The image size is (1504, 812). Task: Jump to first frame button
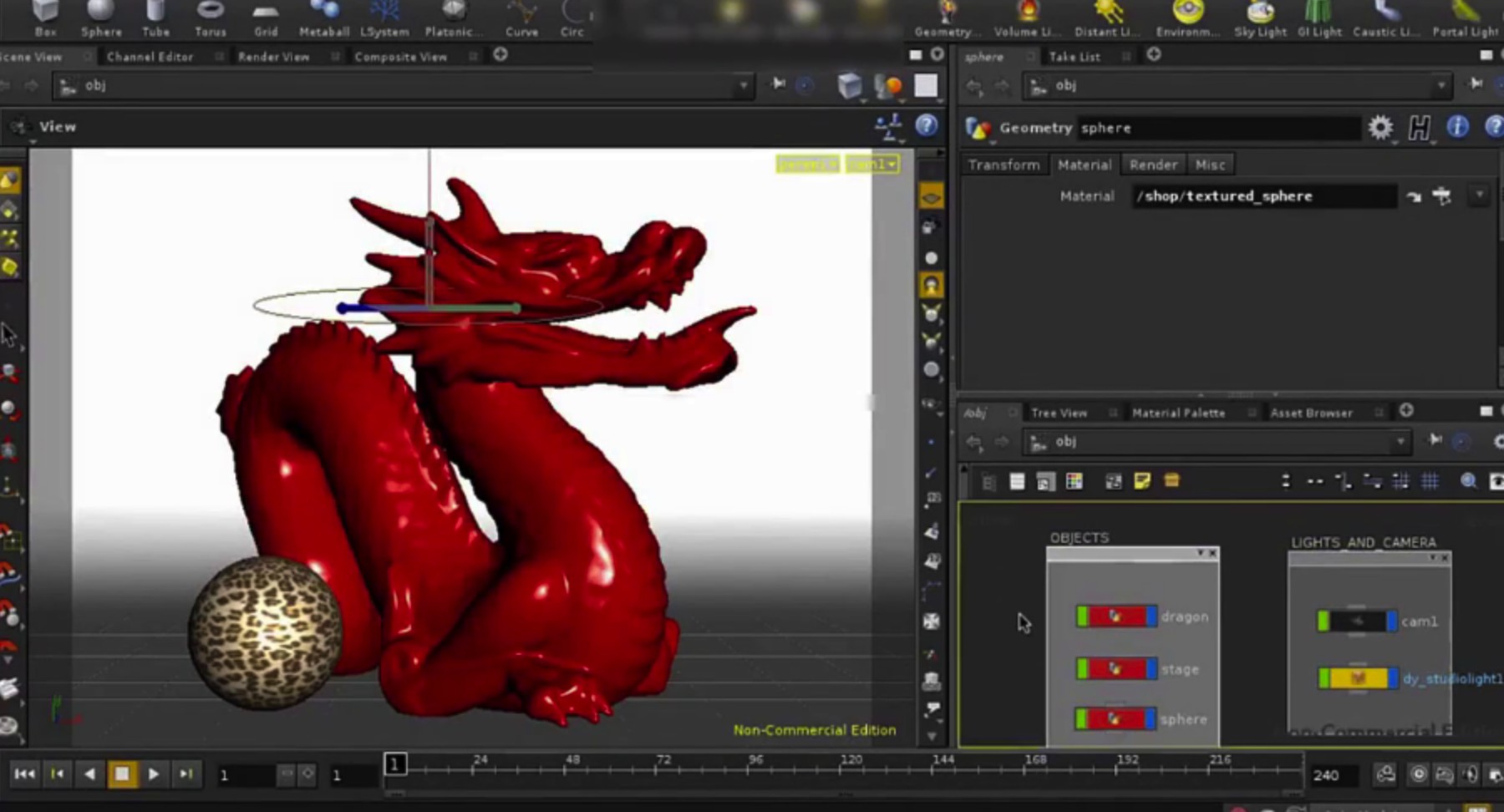(x=24, y=774)
